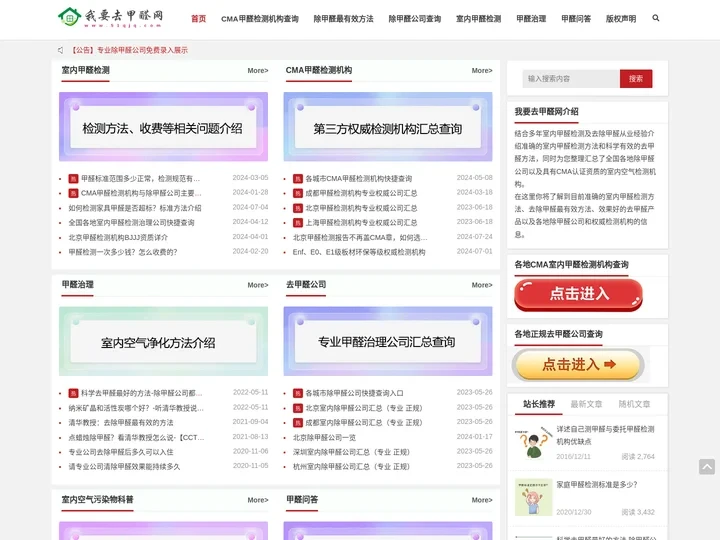The width and height of the screenshot is (720, 540).
Task: Click the red 搜索 button
Action: click(x=636, y=79)
